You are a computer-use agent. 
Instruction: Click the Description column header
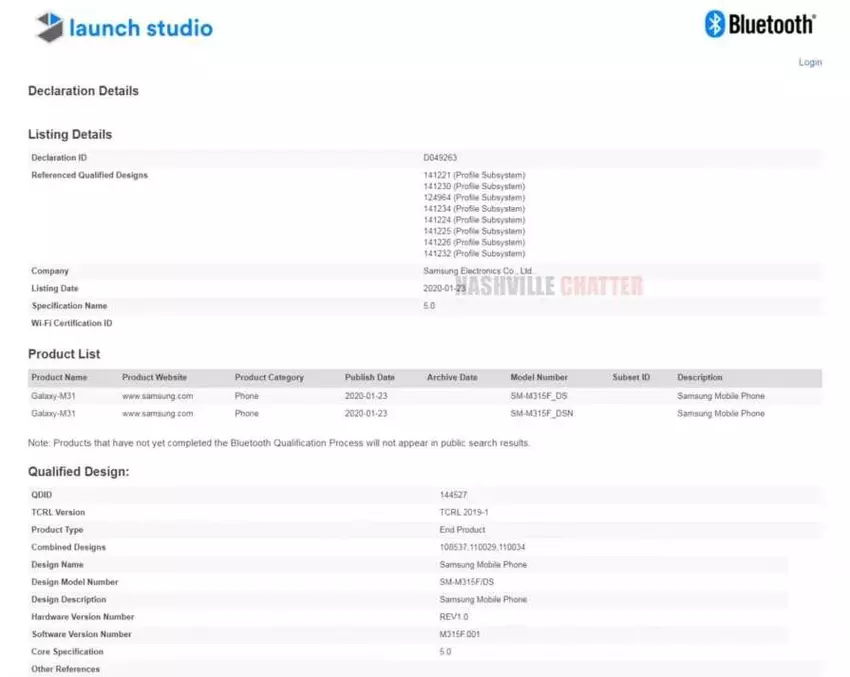pyautogui.click(x=699, y=378)
